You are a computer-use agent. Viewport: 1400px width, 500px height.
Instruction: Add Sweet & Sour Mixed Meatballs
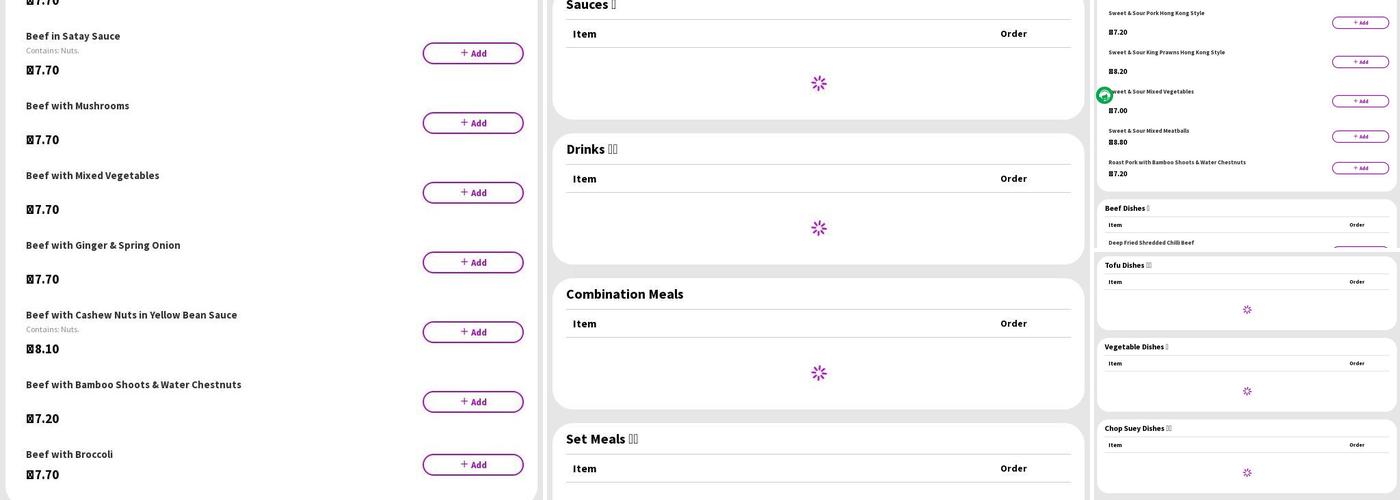point(1360,137)
